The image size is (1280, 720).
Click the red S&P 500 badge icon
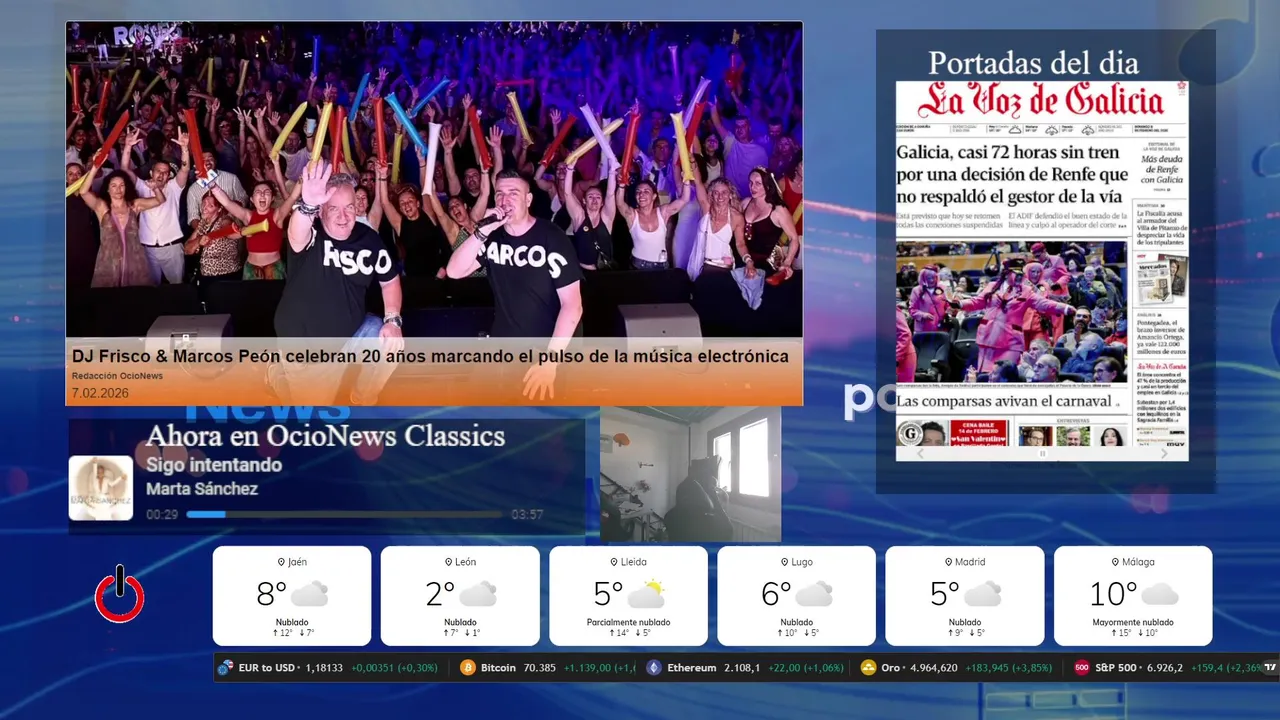[x=1081, y=668]
